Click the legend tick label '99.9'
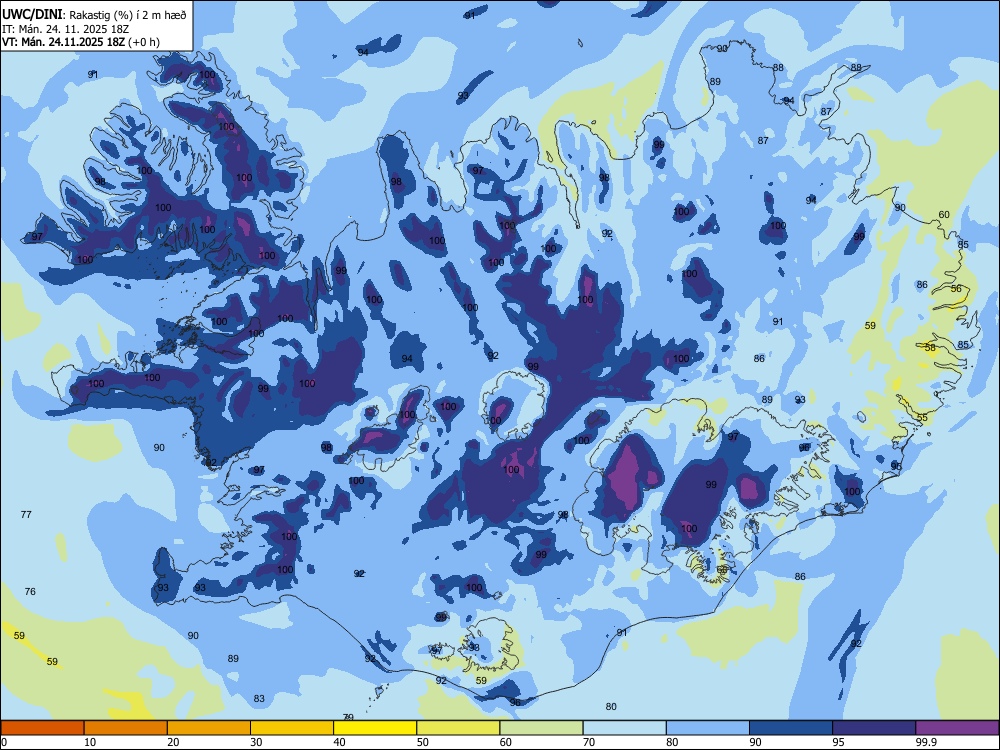Screen dimensions: 1000x750 (925, 742)
